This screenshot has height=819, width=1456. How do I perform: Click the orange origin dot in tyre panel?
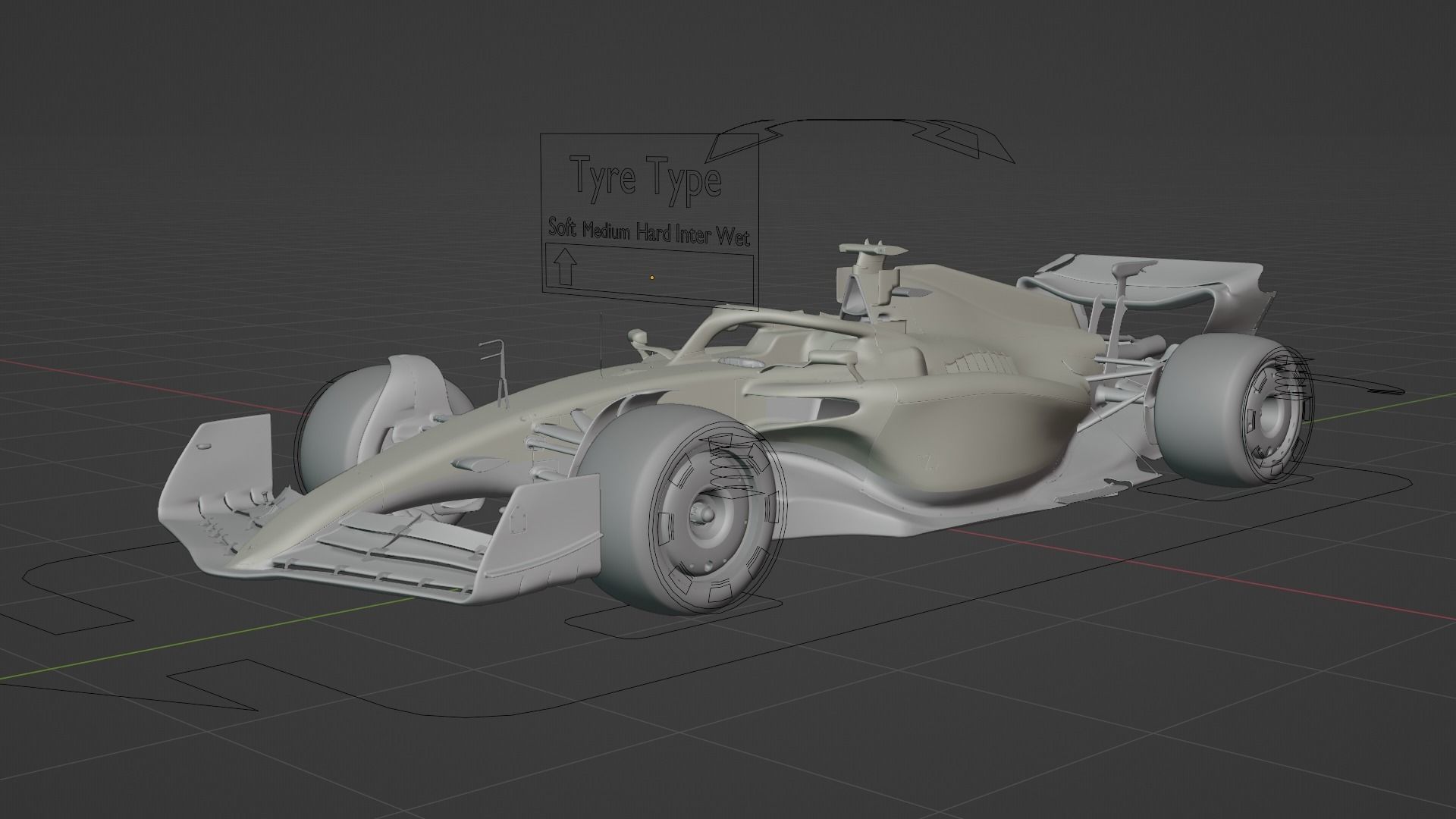651,278
